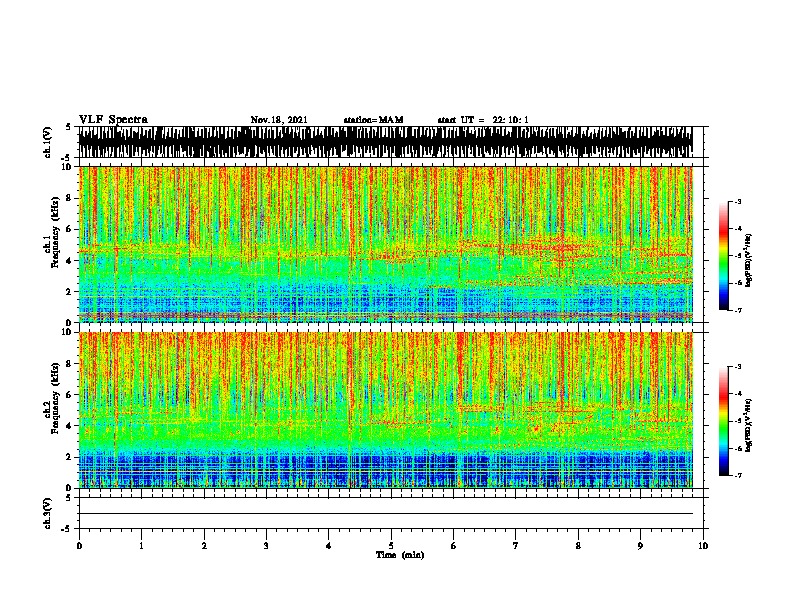Click the "6" frequency tick of ch.1 spectrogram
The image size is (792, 612).
[x=70, y=229]
